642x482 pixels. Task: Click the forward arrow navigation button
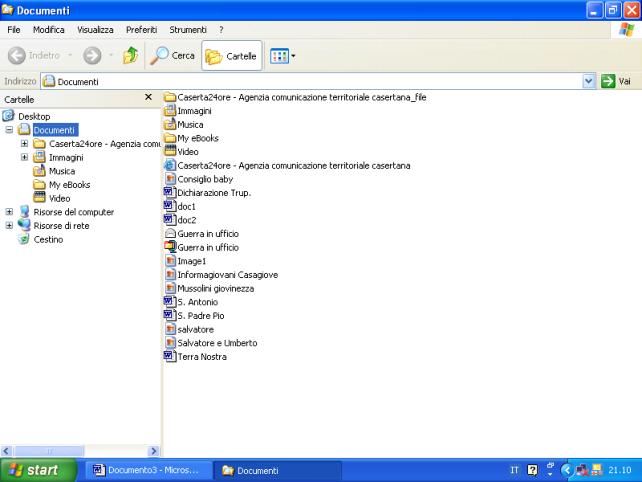(x=92, y=55)
